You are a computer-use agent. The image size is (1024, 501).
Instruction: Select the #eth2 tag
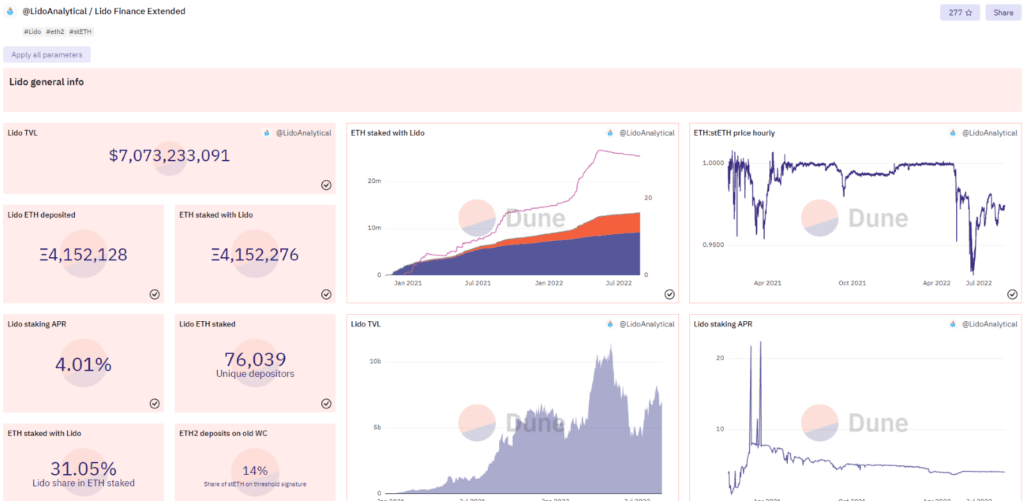coord(55,31)
